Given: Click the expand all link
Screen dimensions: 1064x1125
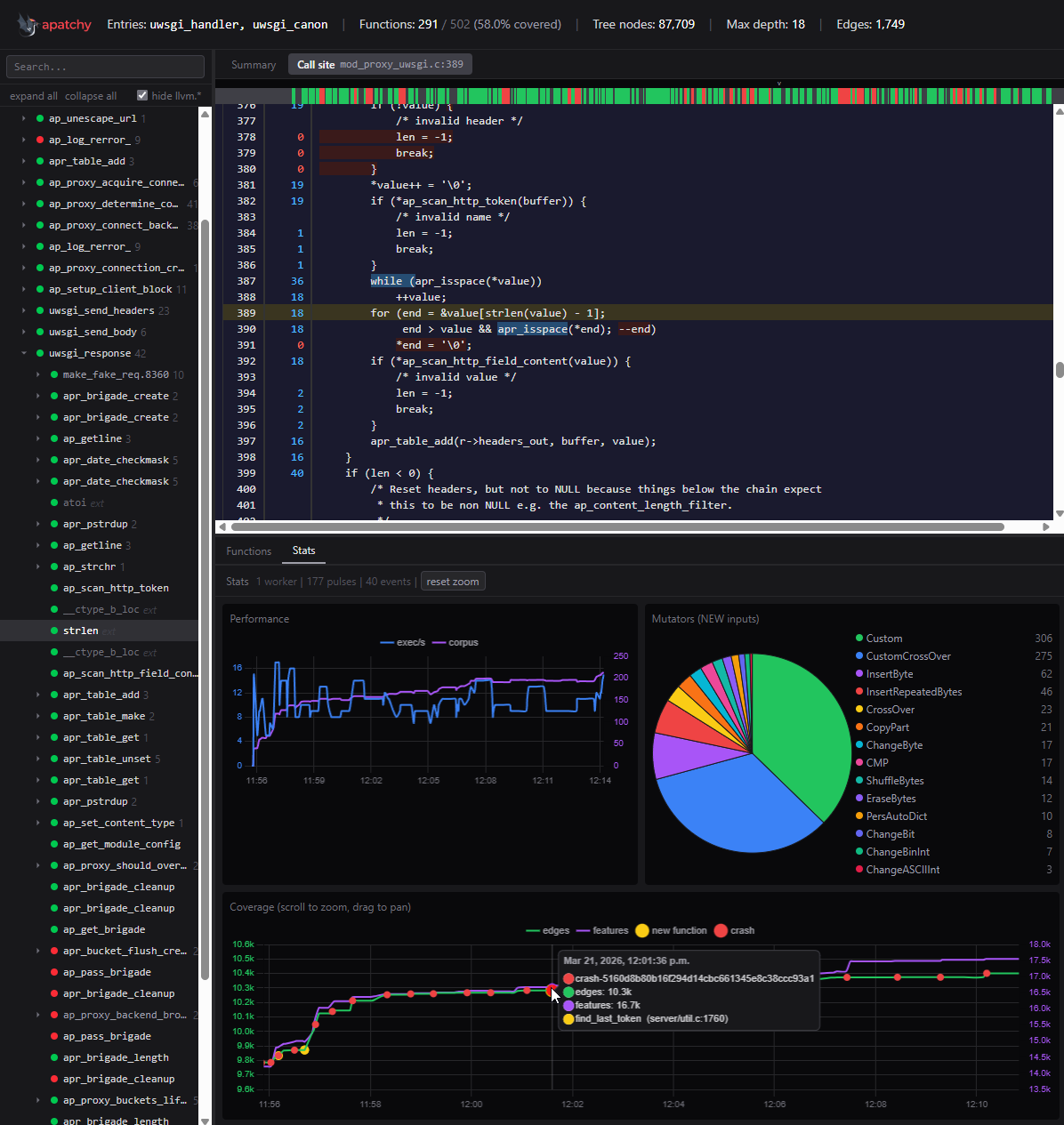Looking at the screenshot, I should [34, 96].
